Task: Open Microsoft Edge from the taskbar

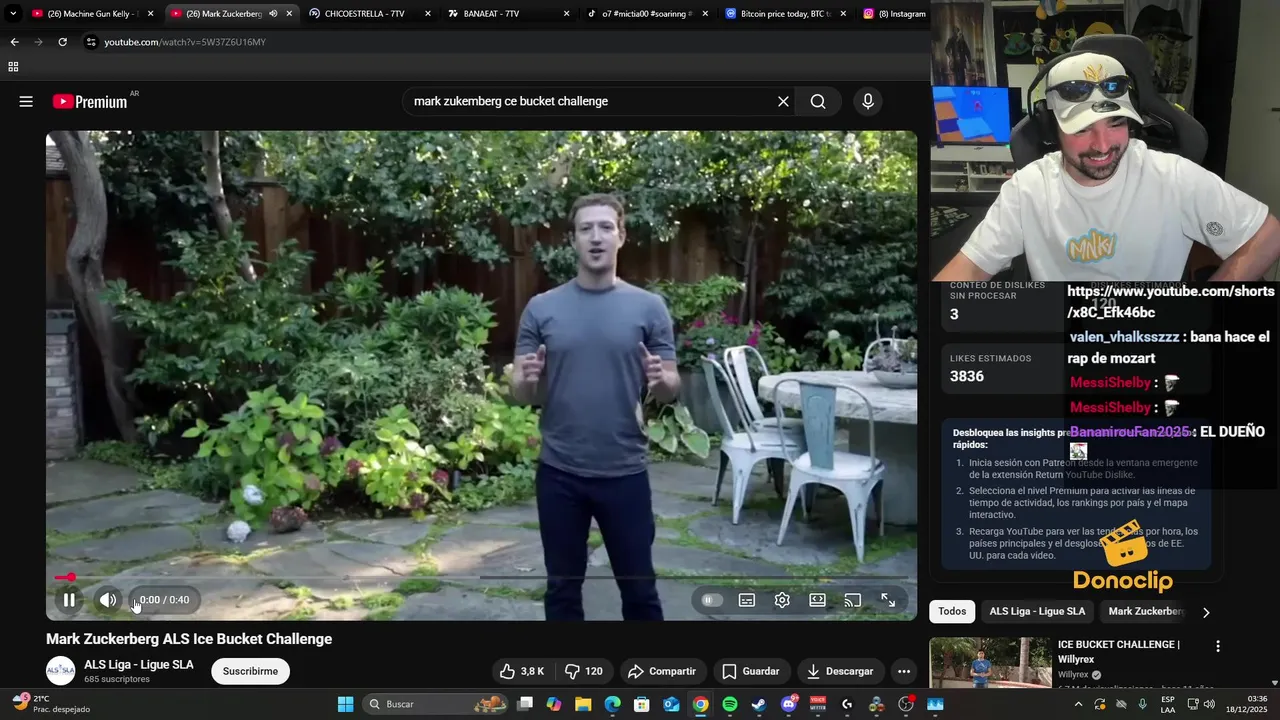Action: [612, 704]
